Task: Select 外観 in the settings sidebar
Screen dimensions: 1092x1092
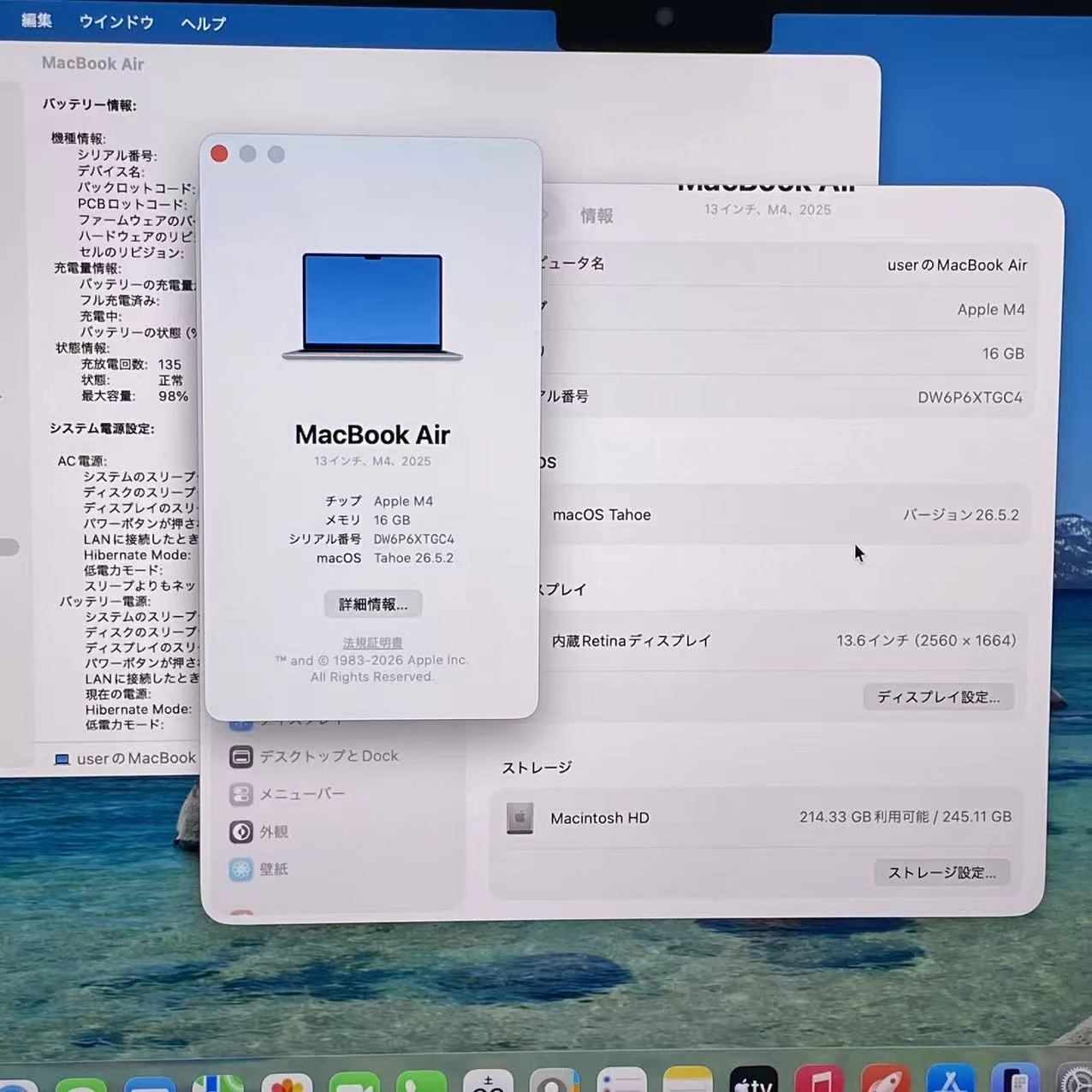Action: tap(258, 832)
